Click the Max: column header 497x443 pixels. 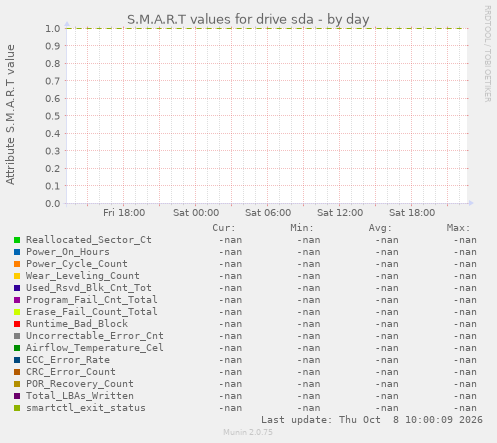click(458, 228)
